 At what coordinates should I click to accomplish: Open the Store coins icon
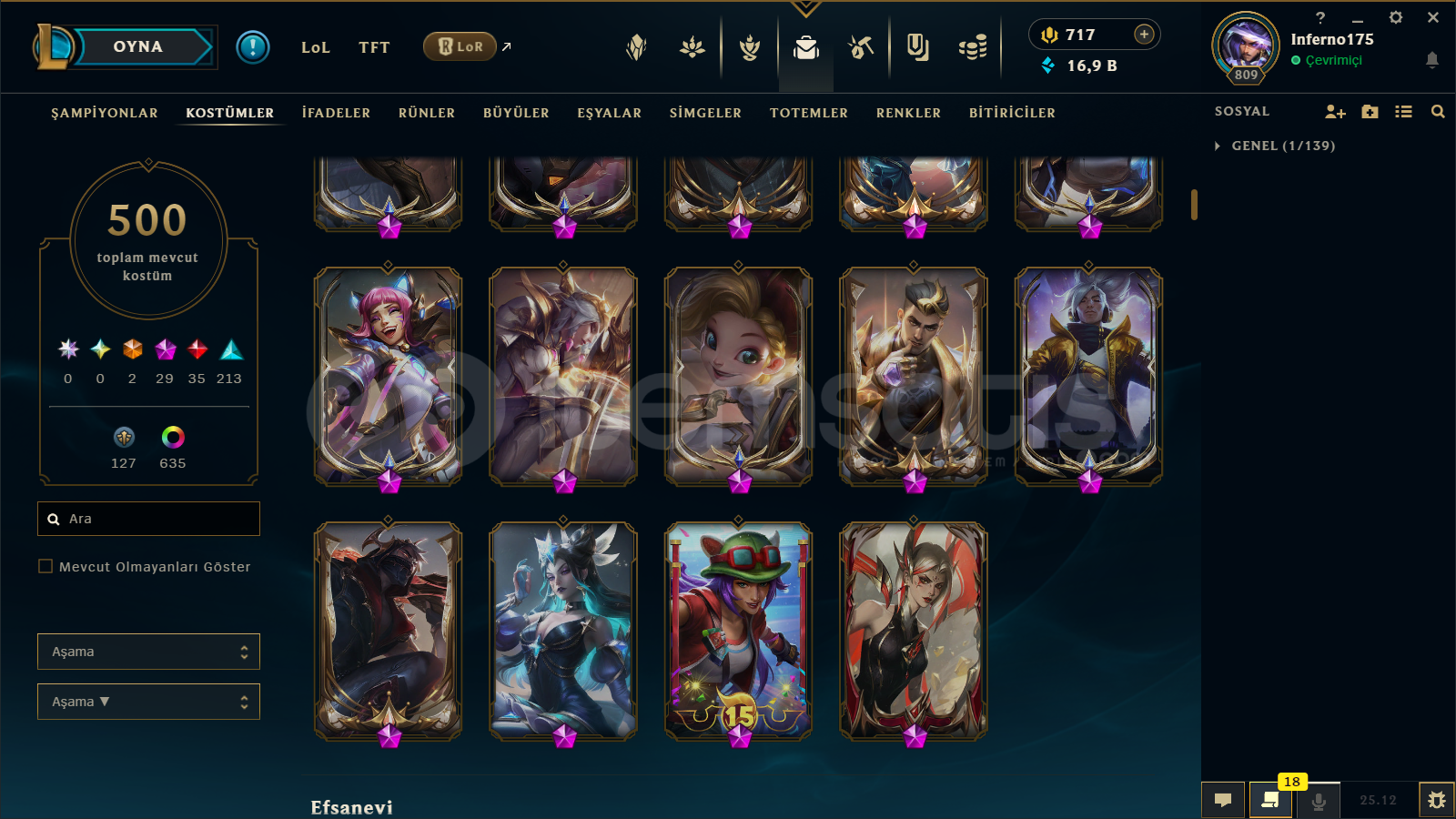973,47
